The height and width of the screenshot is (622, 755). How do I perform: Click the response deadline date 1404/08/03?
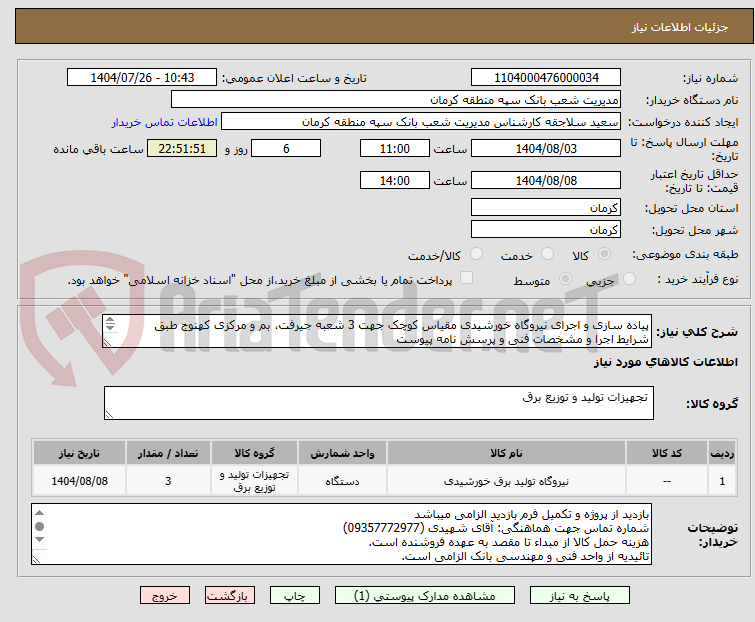(546, 148)
